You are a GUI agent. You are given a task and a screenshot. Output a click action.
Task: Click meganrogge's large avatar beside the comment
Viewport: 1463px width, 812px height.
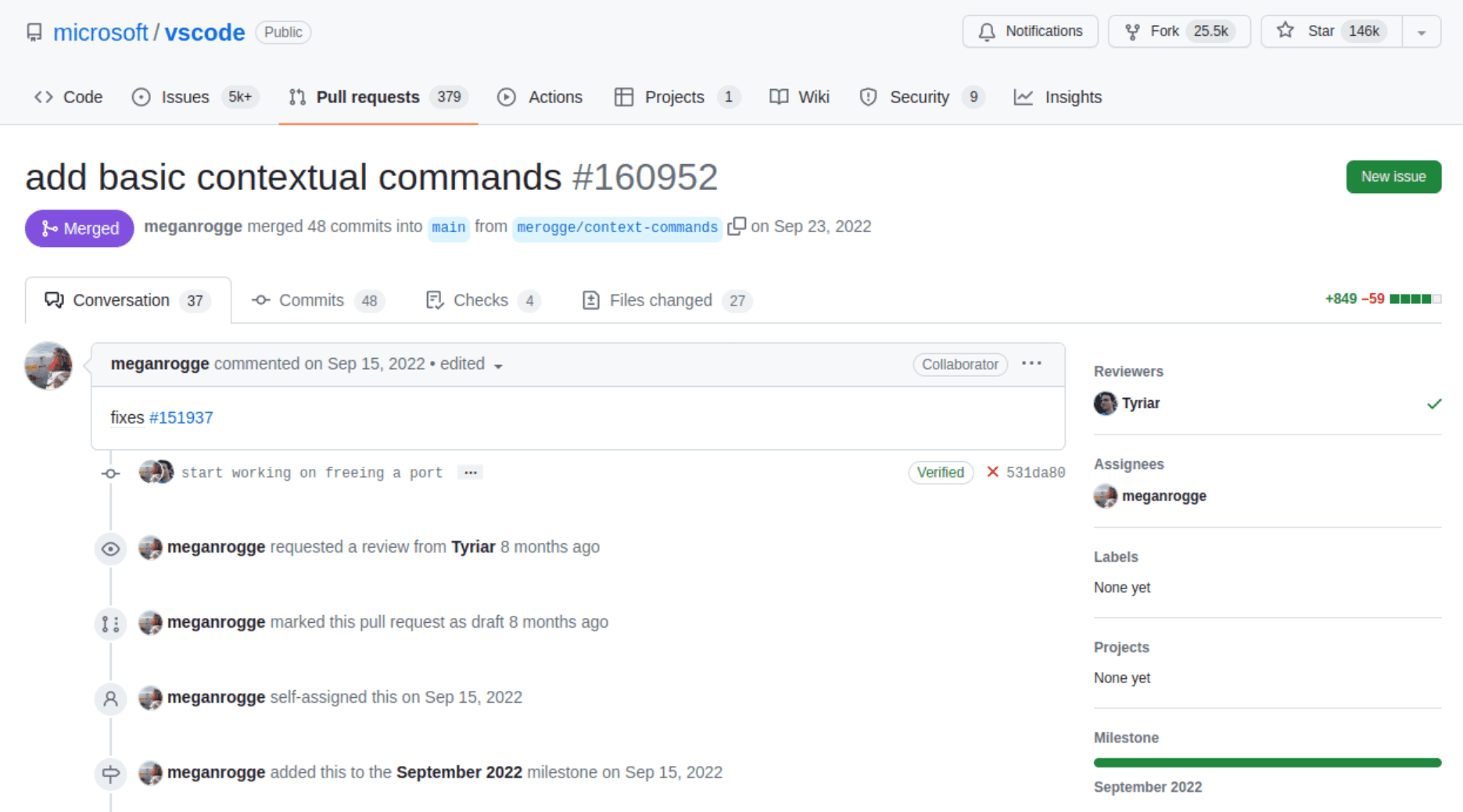[x=48, y=365]
